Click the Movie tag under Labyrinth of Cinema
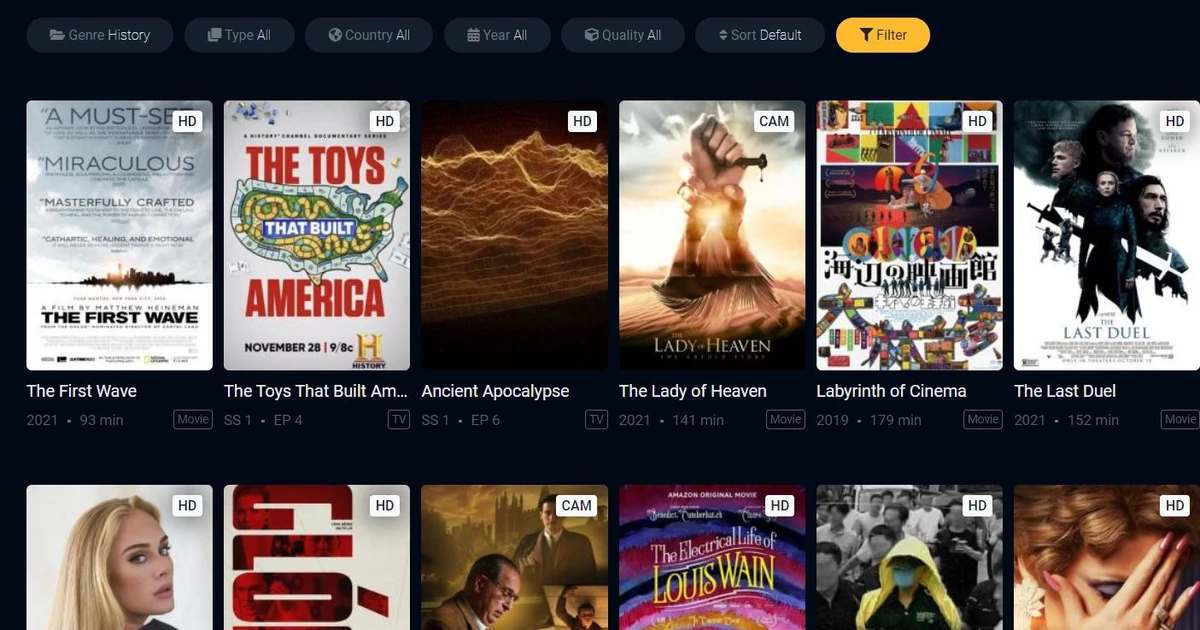Screen dimensions: 1200x630 coord(983,419)
